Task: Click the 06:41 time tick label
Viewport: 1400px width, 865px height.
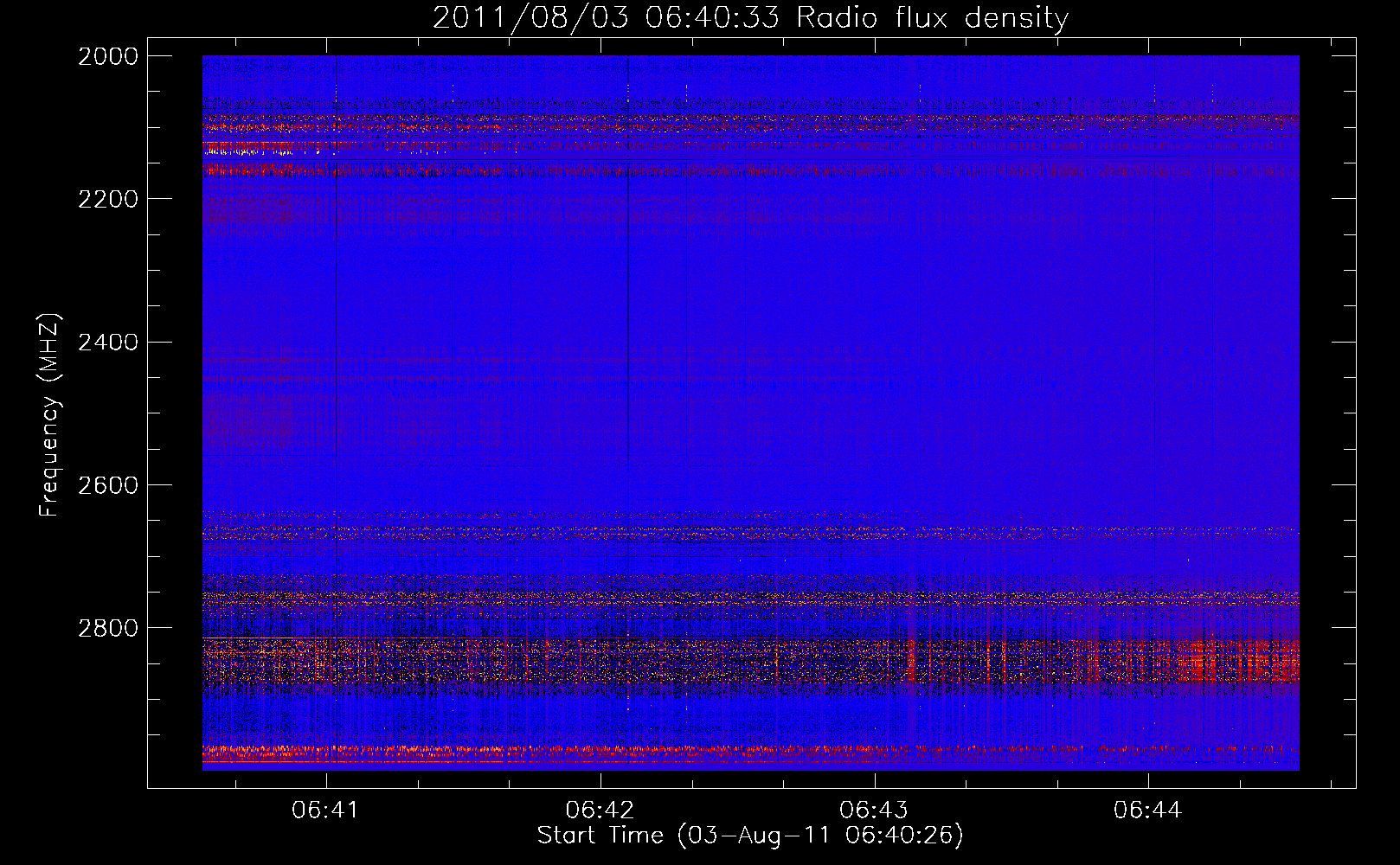Action: 325,811
